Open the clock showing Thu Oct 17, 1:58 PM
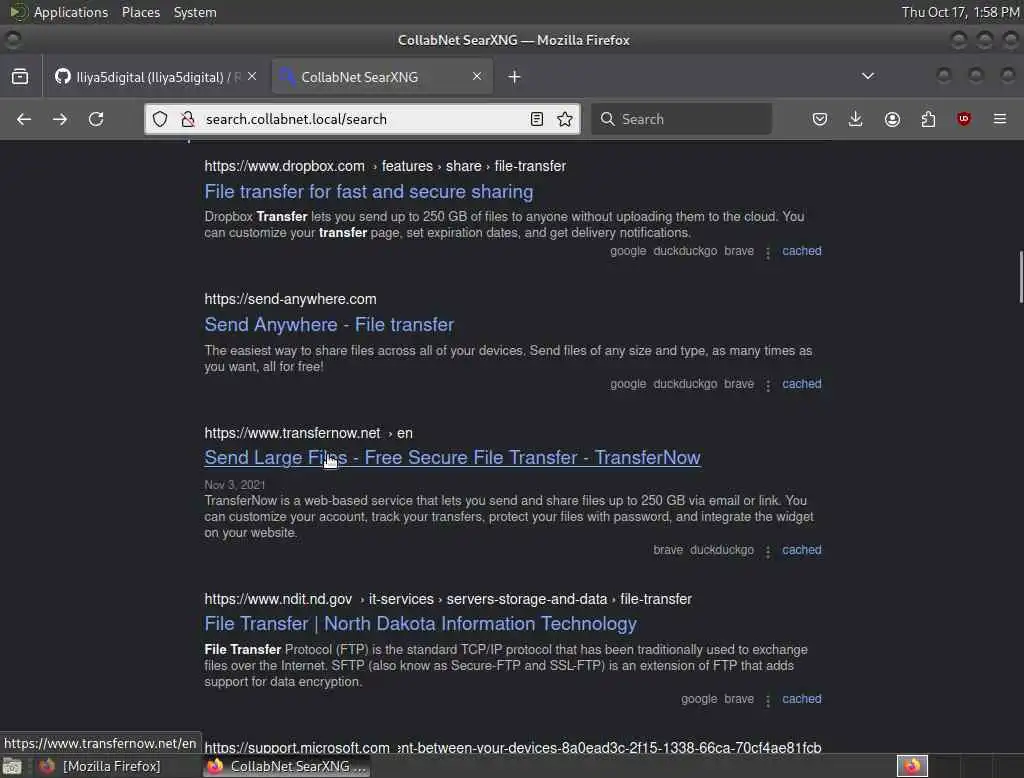This screenshot has height=778, width=1024. [x=960, y=12]
